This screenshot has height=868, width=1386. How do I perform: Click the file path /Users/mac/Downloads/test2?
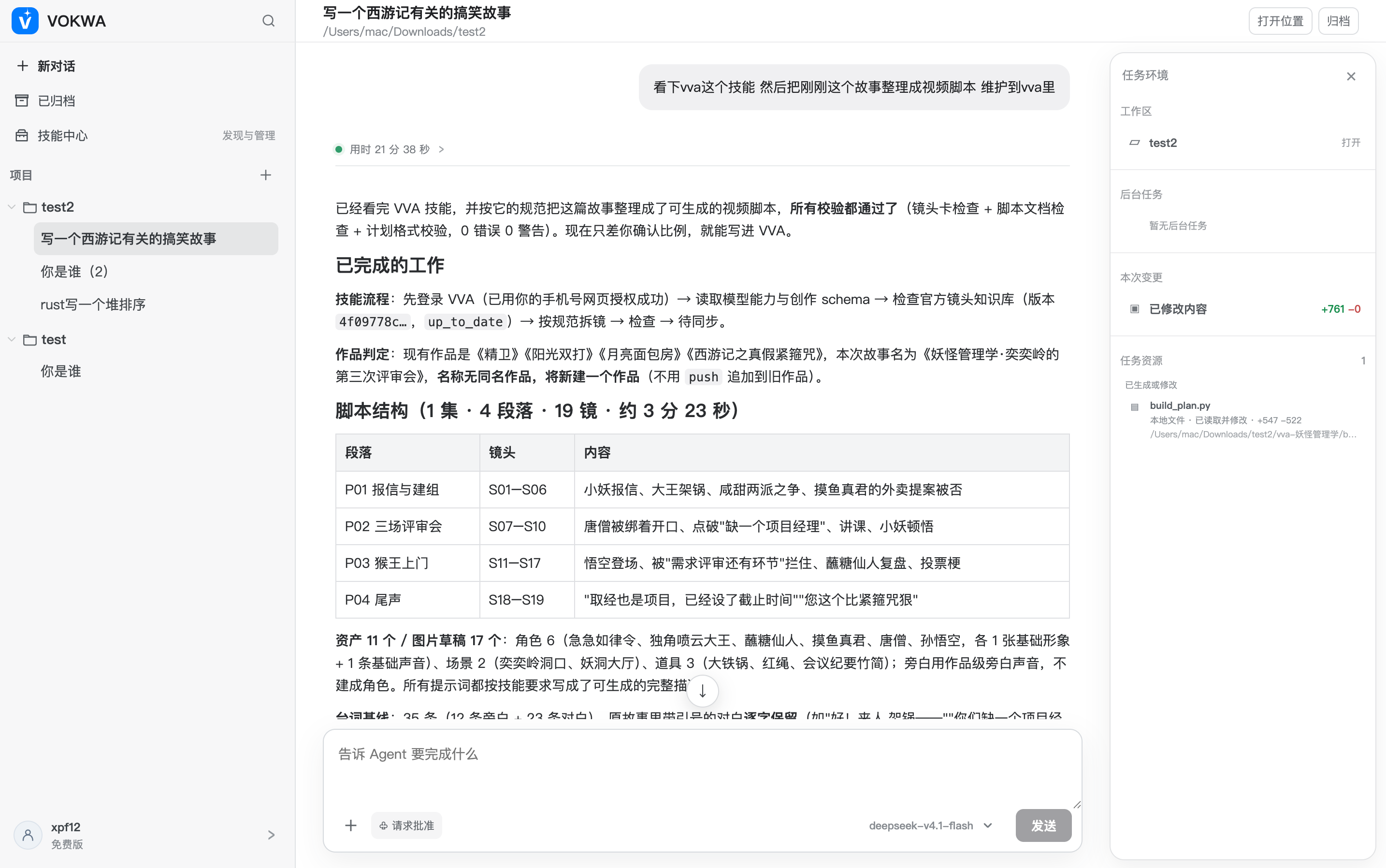pos(404,31)
